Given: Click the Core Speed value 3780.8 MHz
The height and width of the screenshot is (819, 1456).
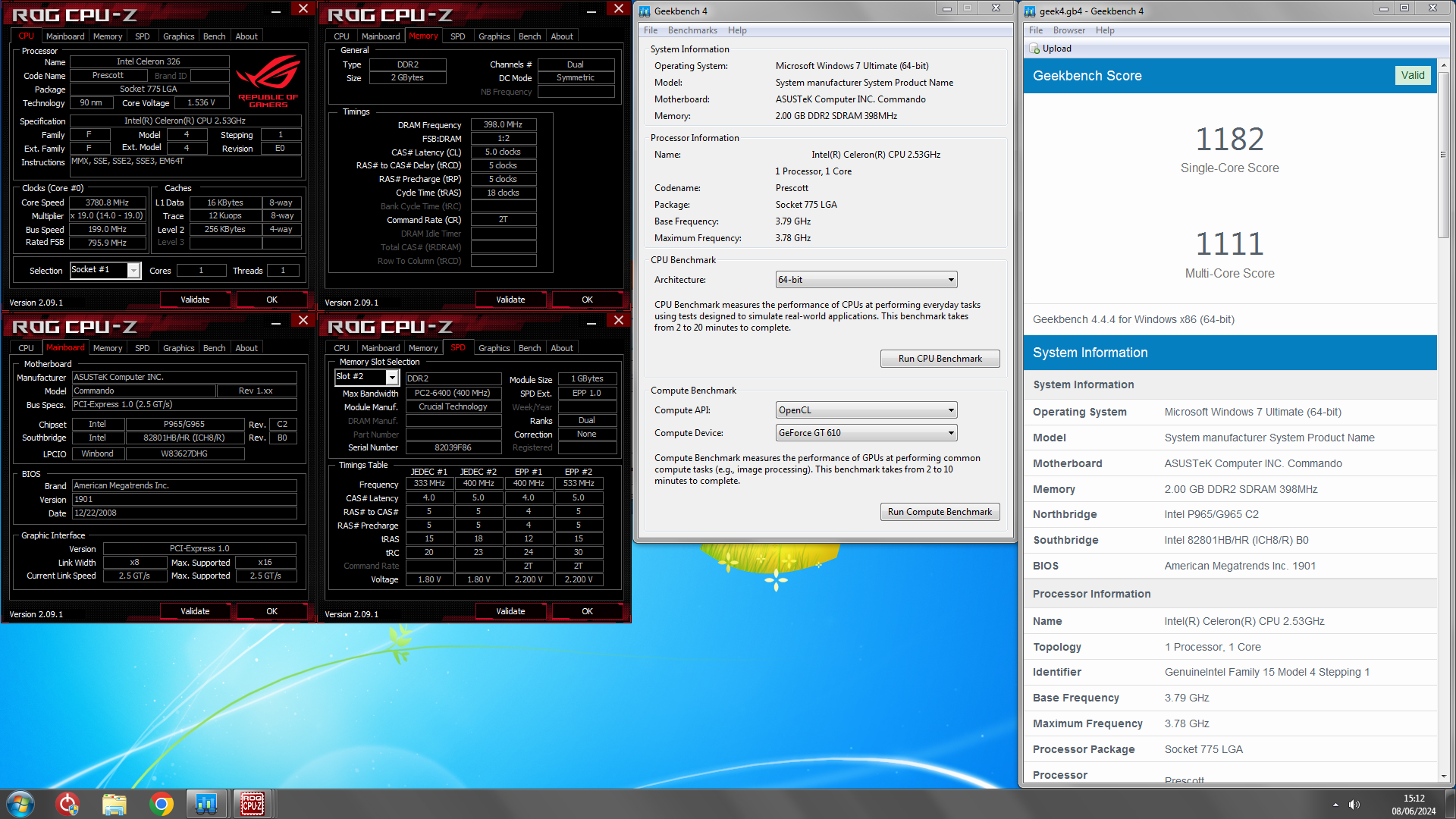Looking at the screenshot, I should click(107, 203).
